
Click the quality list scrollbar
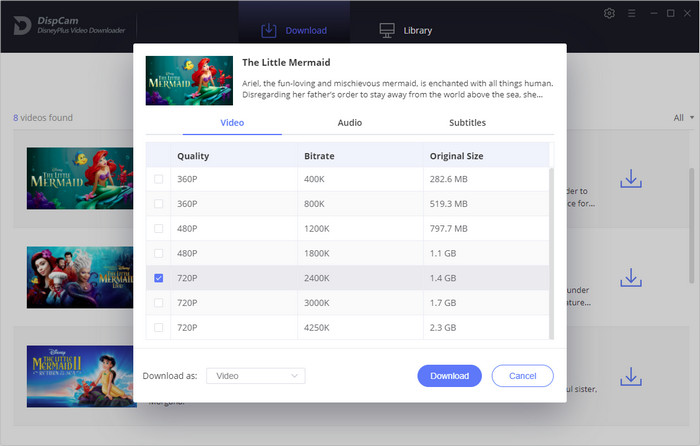pyautogui.click(x=552, y=254)
